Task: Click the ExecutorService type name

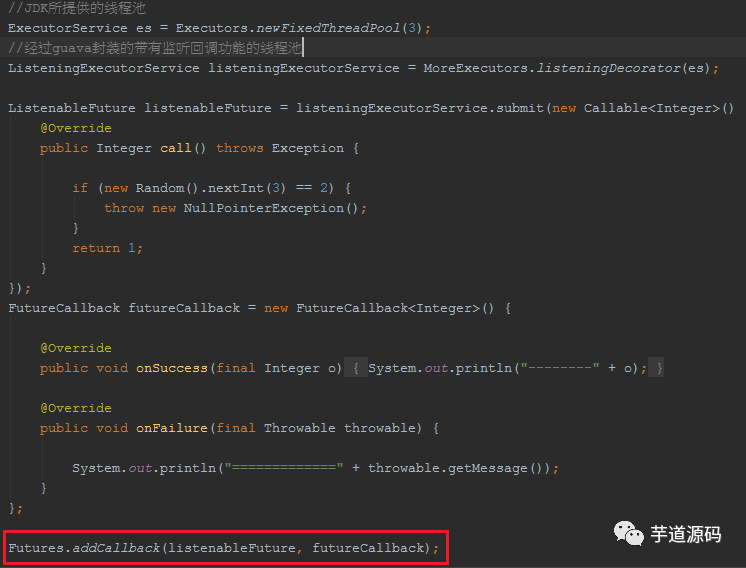Action: click(x=68, y=28)
